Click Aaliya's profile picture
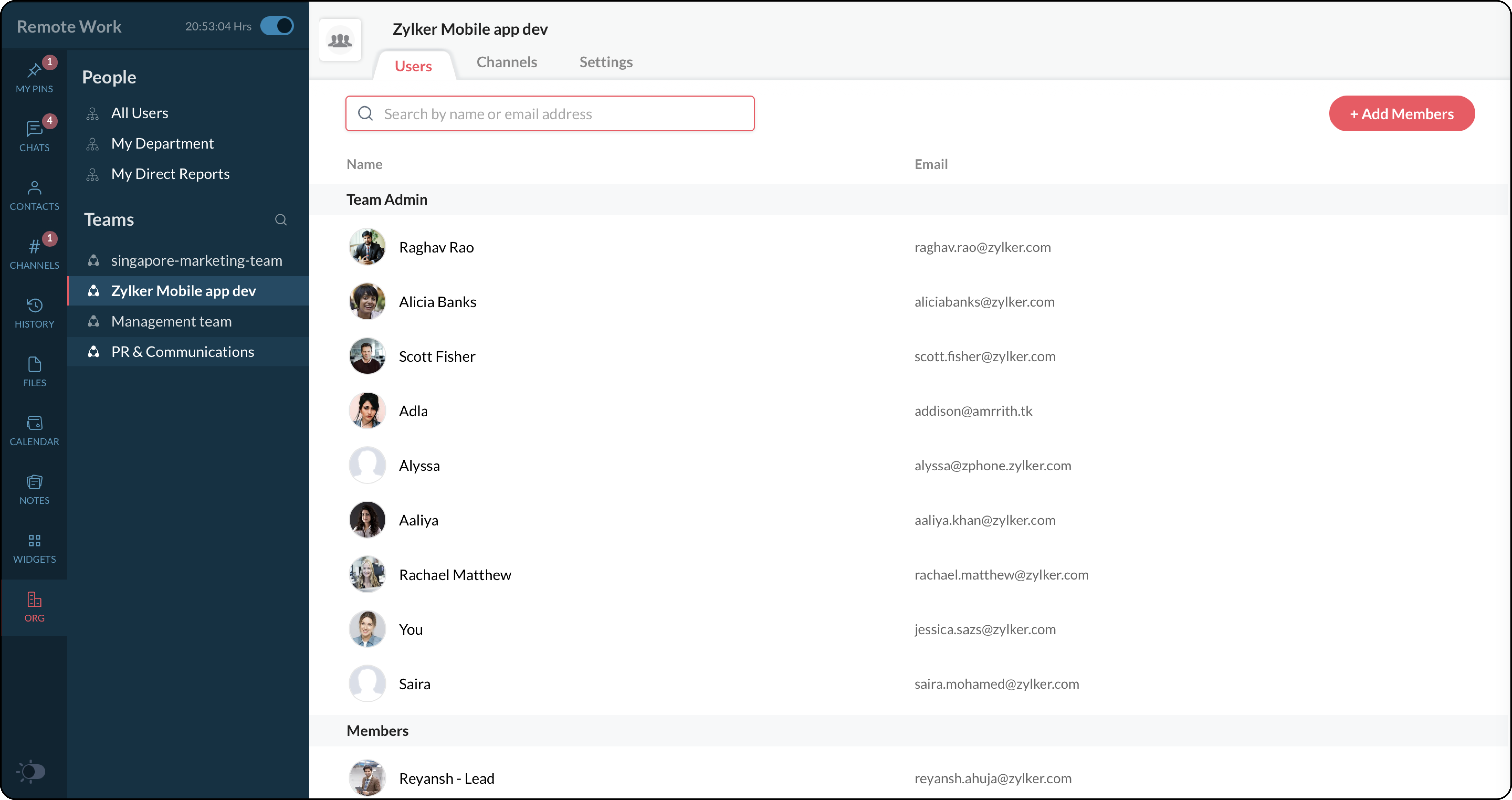The height and width of the screenshot is (800, 1512). [367, 519]
